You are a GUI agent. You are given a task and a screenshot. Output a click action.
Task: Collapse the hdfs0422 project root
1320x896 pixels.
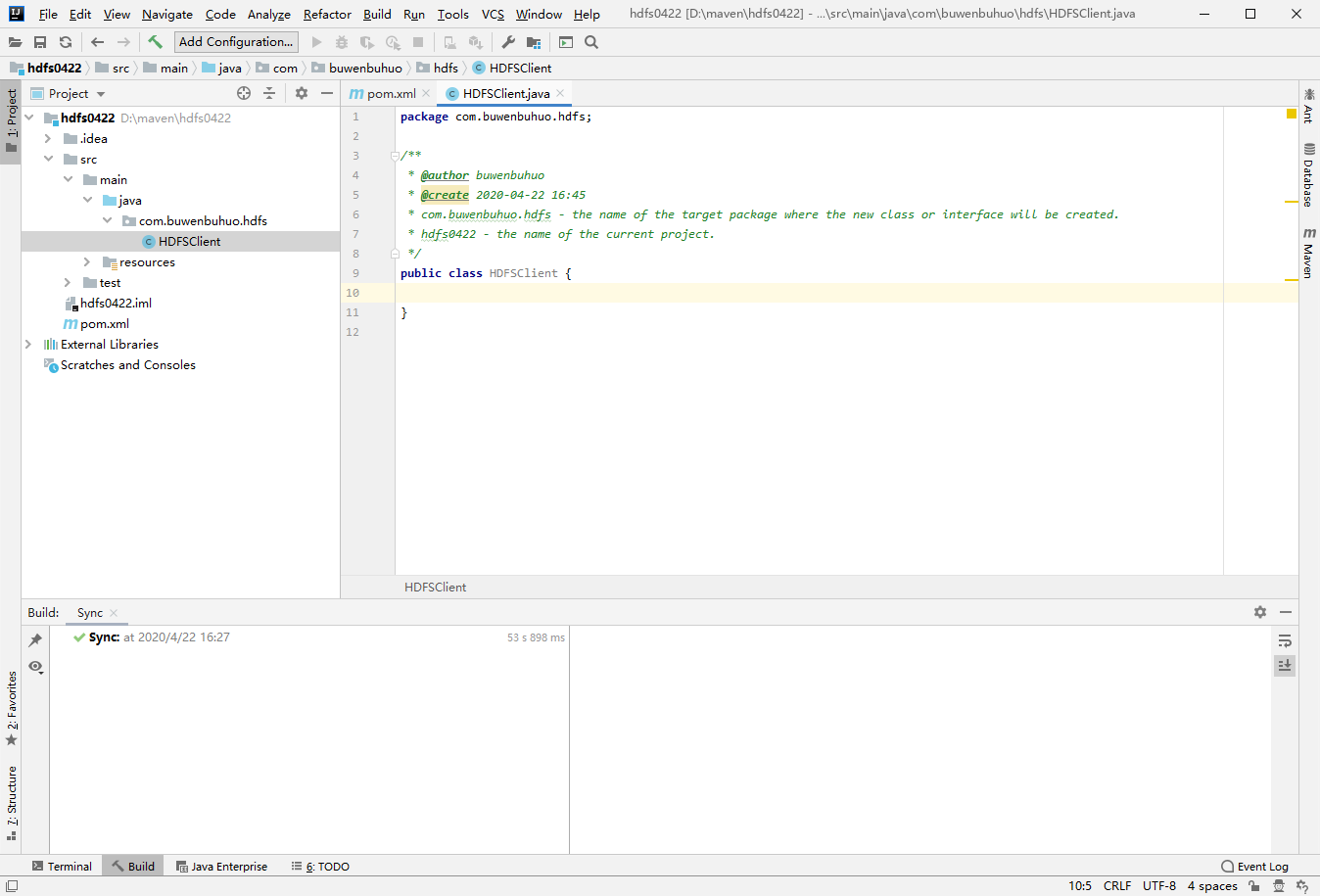click(x=29, y=118)
